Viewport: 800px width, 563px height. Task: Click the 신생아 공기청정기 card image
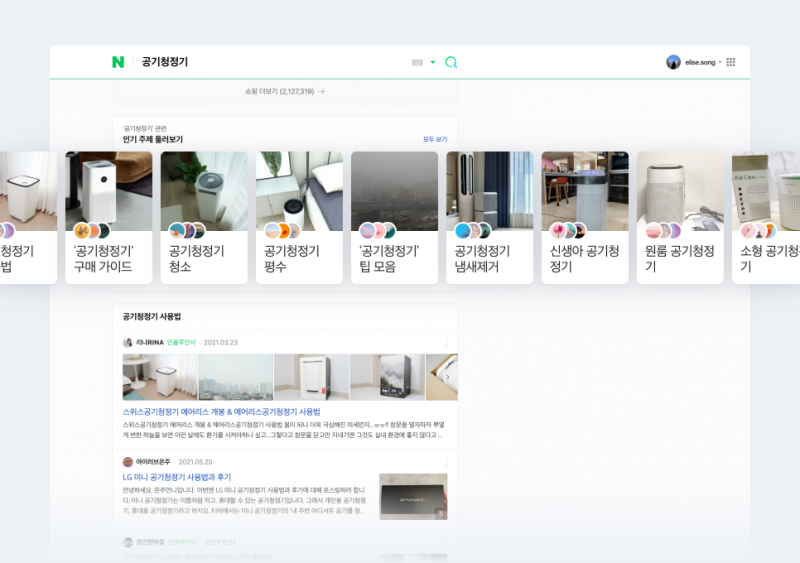585,191
